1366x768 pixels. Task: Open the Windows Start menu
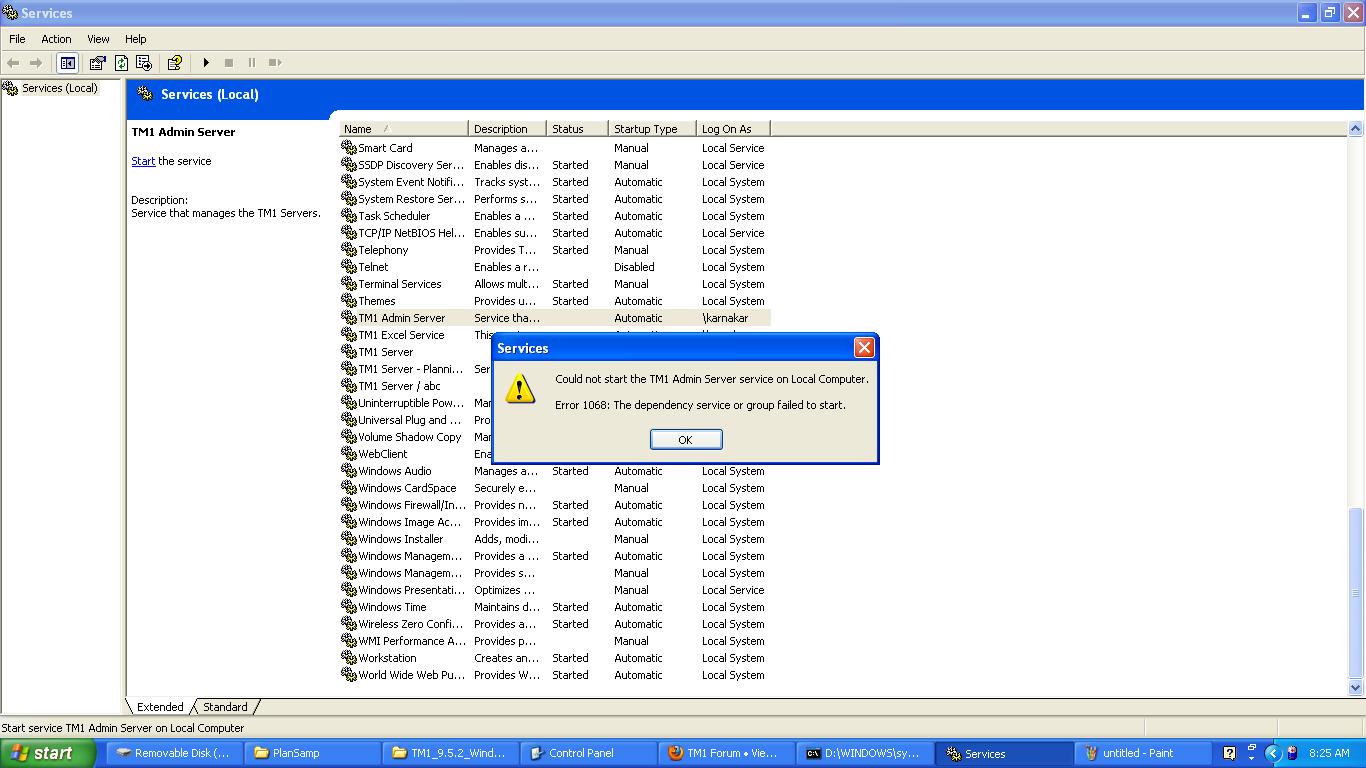(x=47, y=753)
